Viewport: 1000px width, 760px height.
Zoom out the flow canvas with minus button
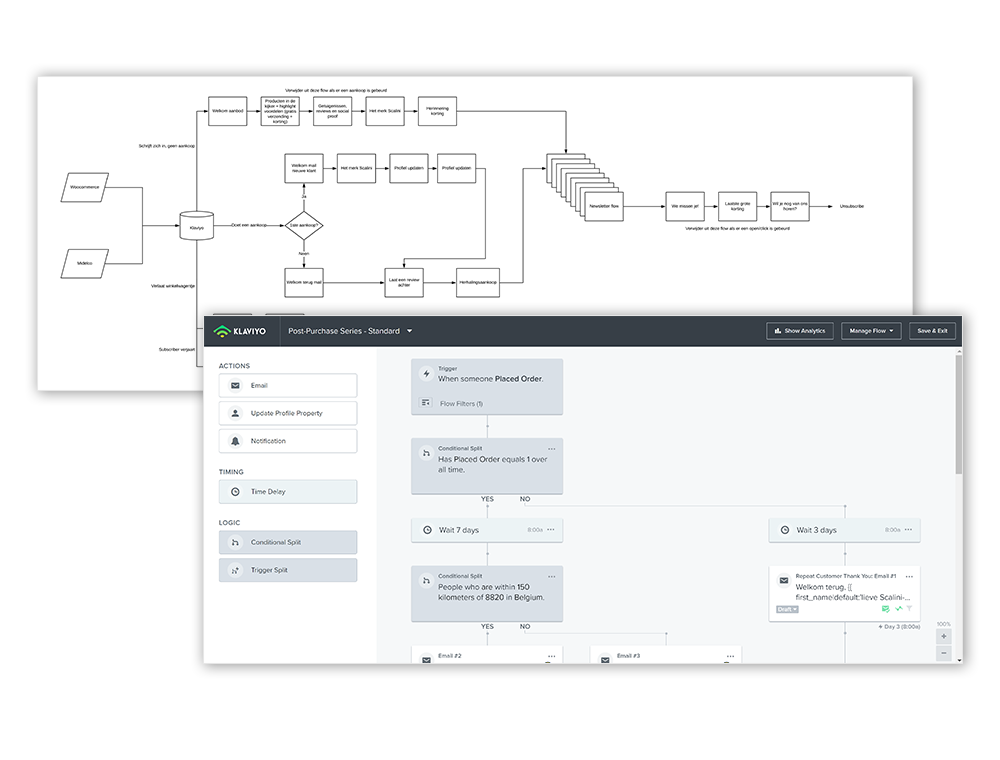point(944,653)
